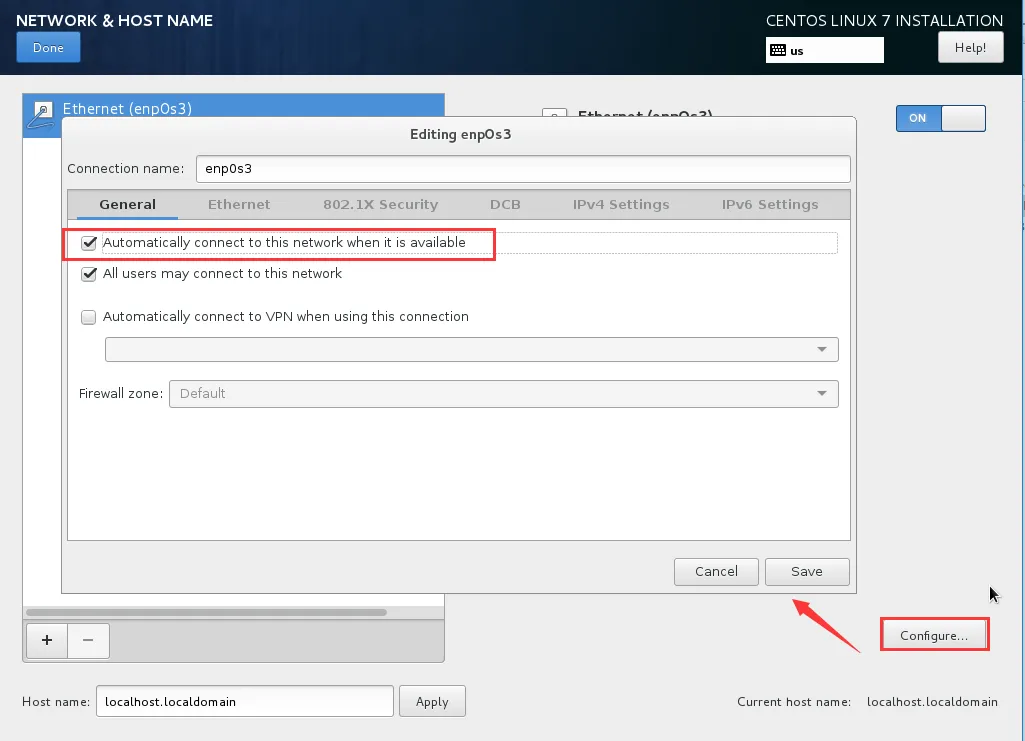This screenshot has width=1025, height=741.
Task: Save the connection settings
Action: [807, 572]
